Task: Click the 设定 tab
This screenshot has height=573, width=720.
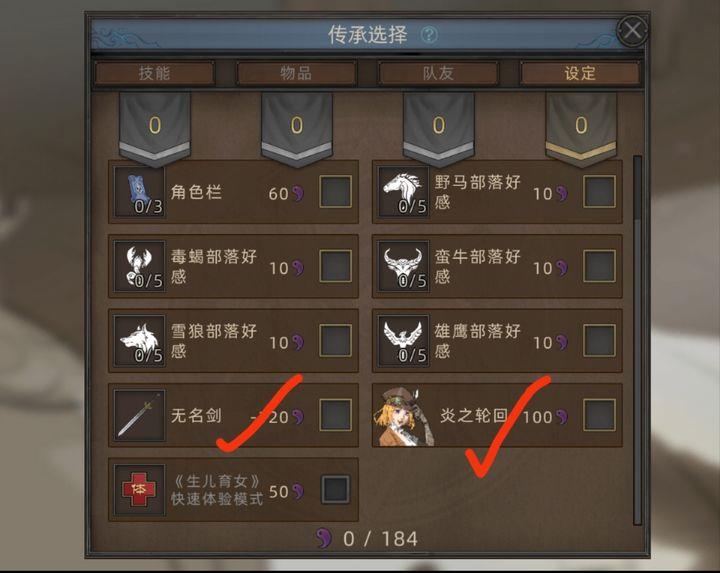Action: 579,73
